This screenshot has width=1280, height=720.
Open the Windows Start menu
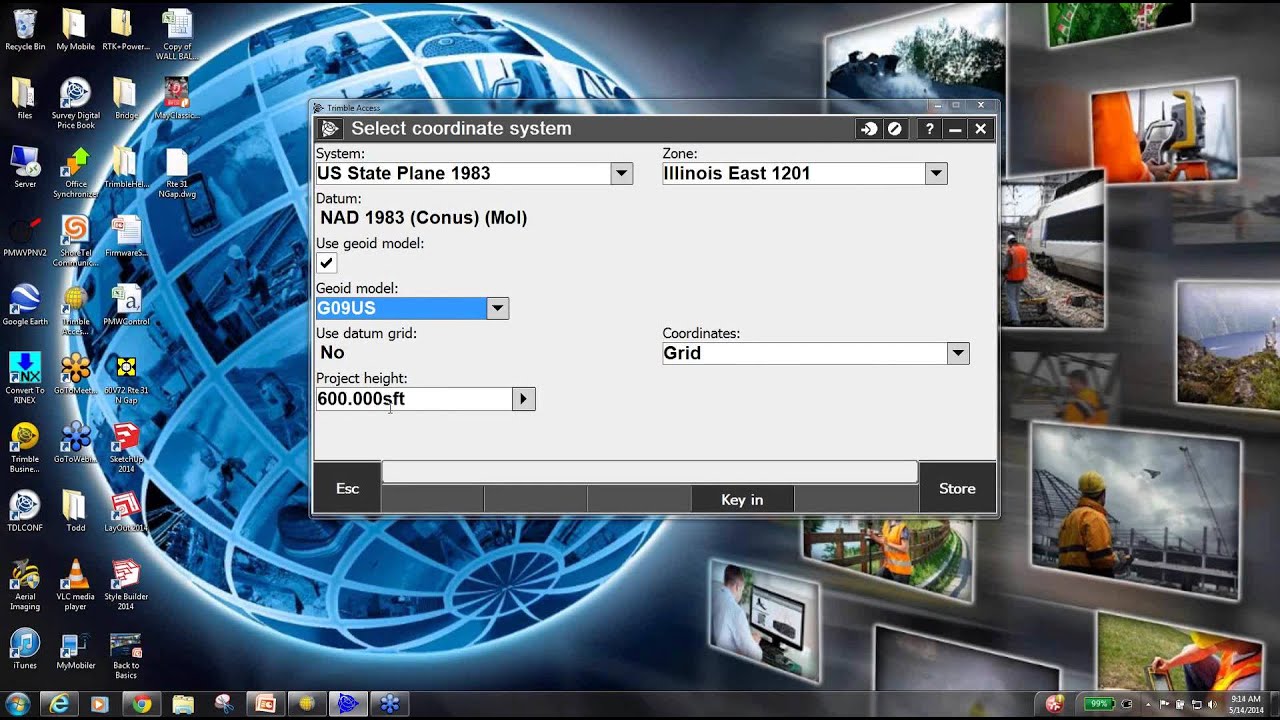click(18, 704)
